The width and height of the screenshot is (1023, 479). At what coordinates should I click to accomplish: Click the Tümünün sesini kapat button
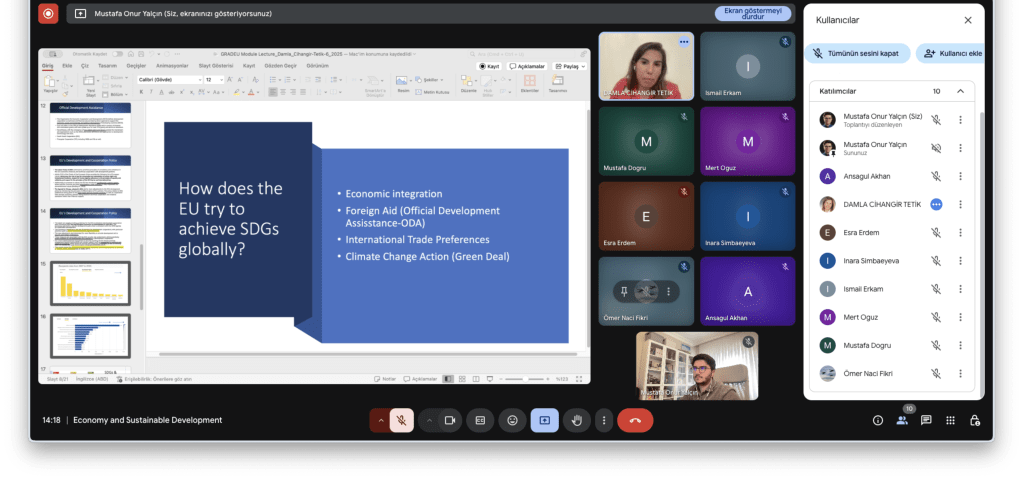858,53
